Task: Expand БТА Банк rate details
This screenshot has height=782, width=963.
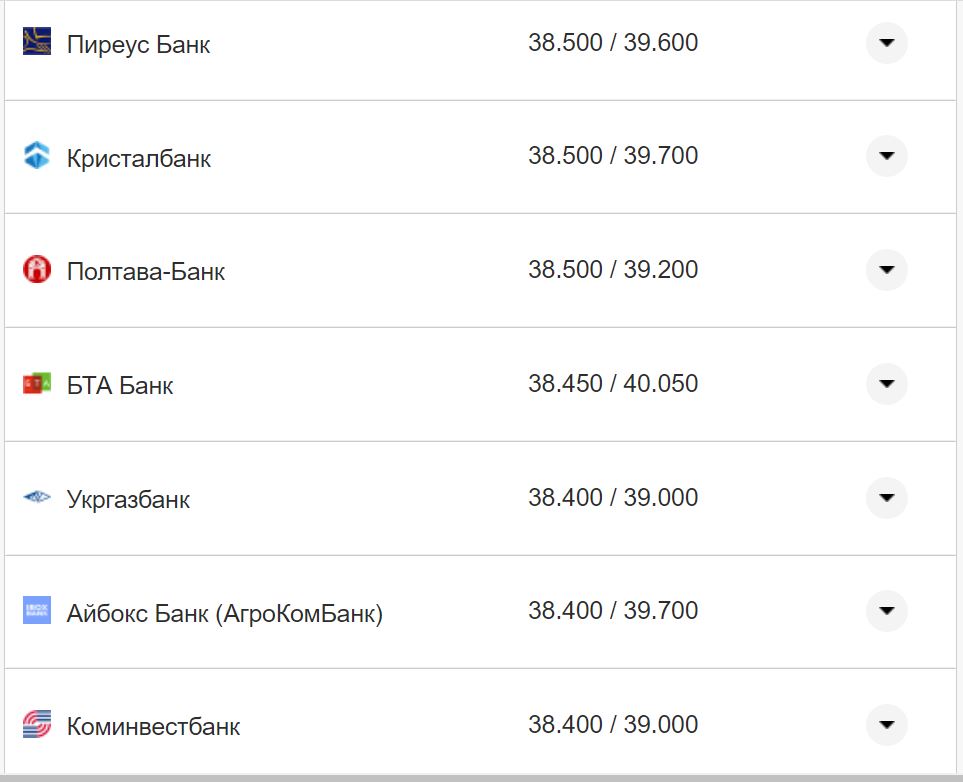Action: 886,384
